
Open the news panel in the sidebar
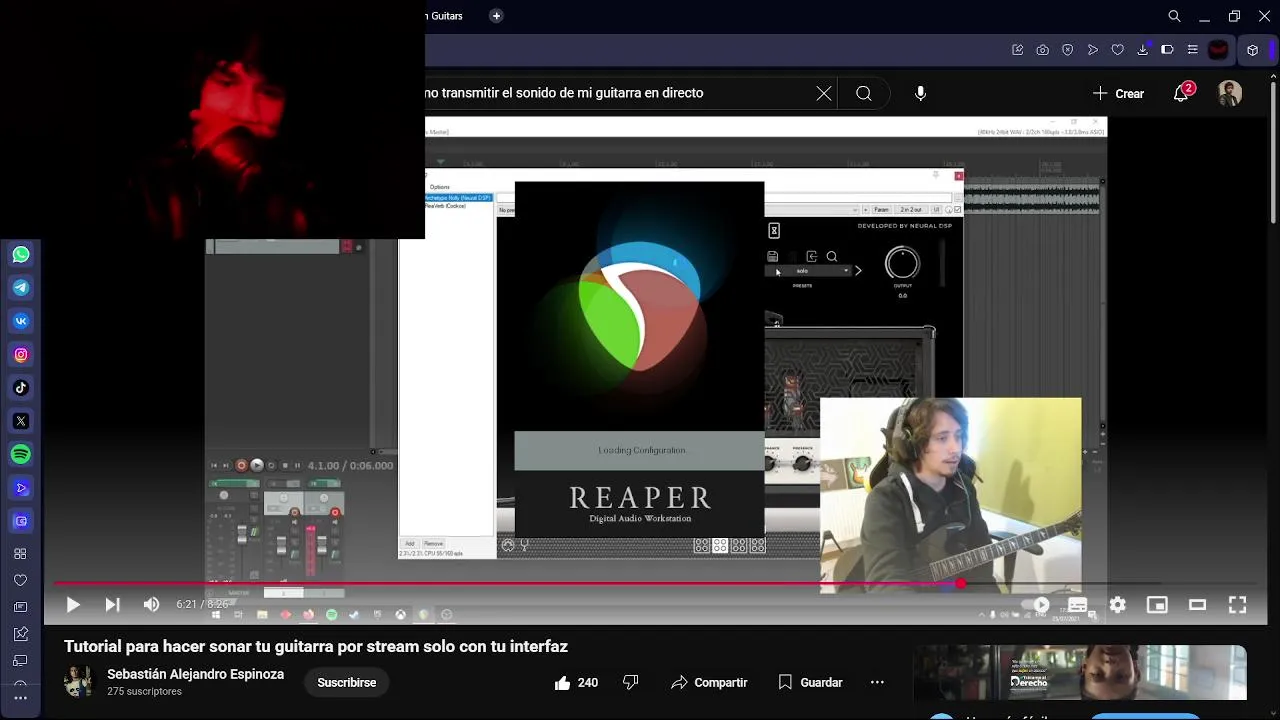(x=20, y=607)
